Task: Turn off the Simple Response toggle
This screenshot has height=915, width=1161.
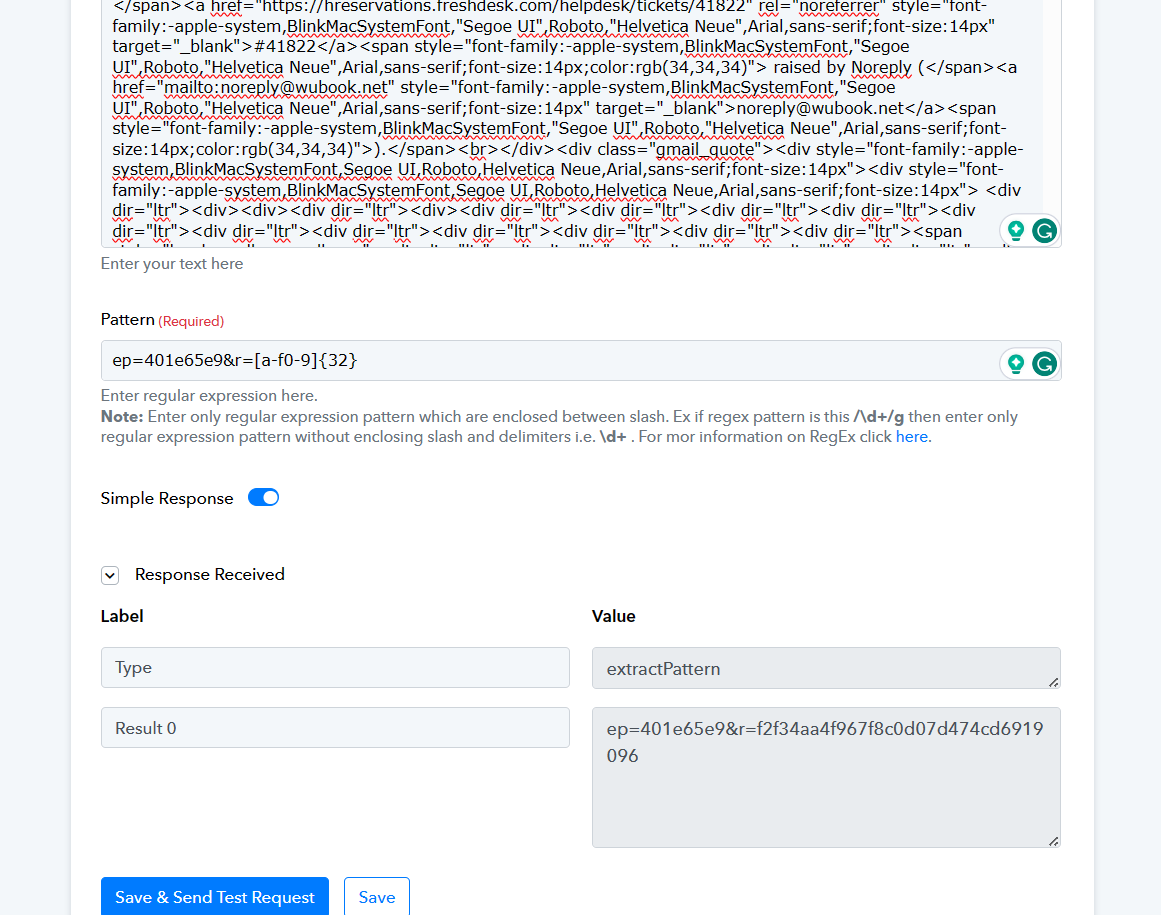Action: point(264,498)
